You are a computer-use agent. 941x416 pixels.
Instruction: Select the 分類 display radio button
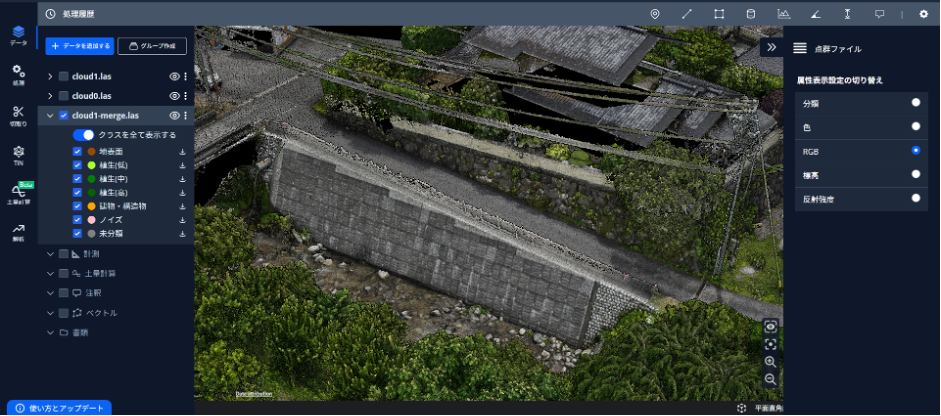click(915, 102)
